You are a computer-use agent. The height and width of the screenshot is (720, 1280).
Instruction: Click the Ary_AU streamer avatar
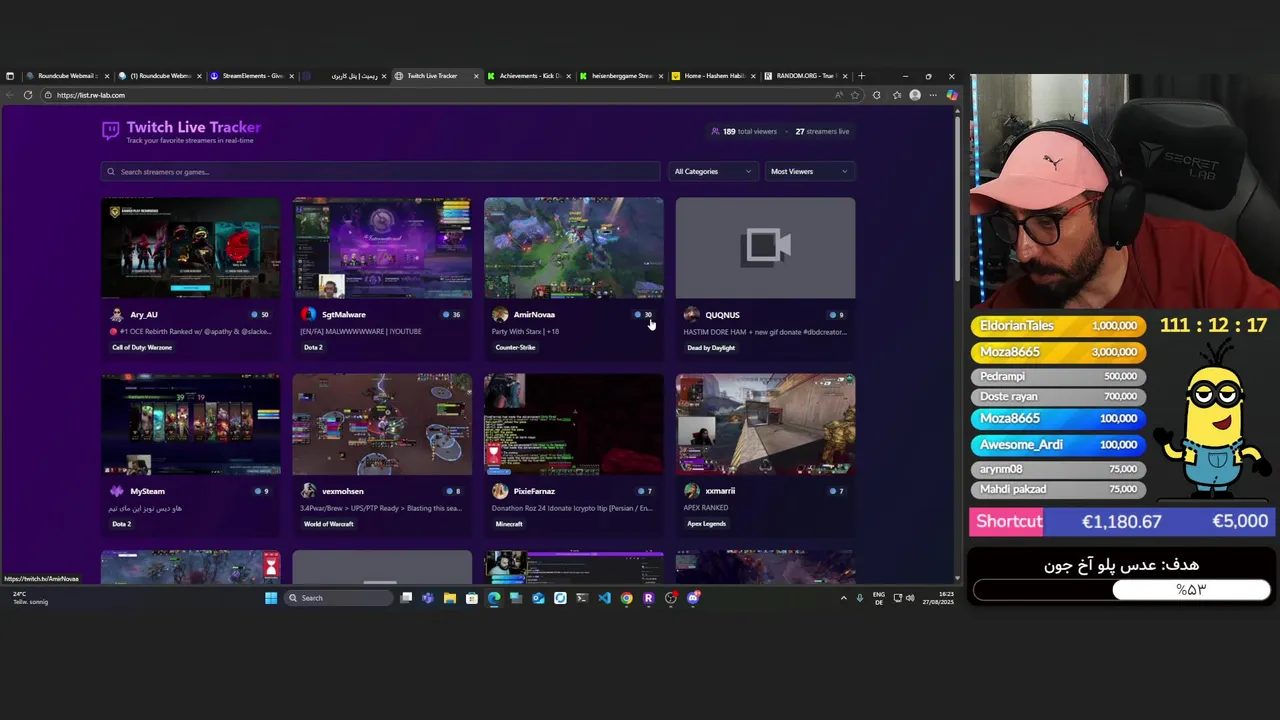click(117, 315)
